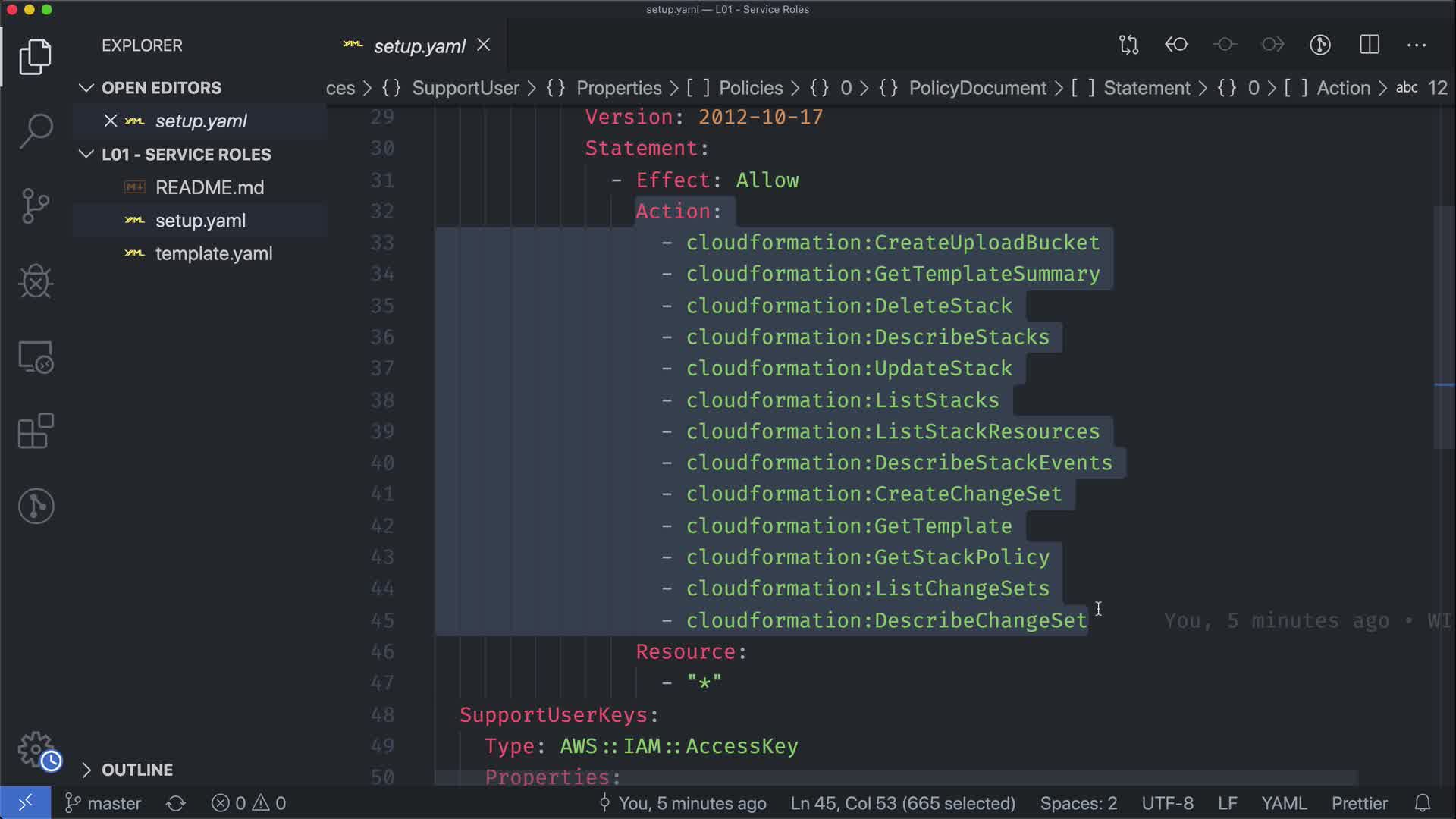
Task: Open template.yaml in the file explorer
Action: 213,254
